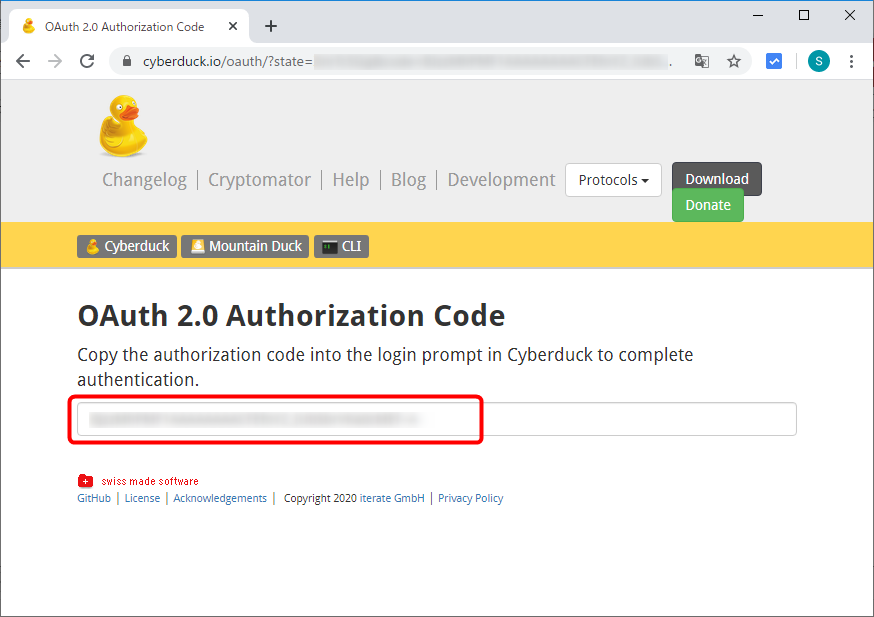Maximize the Chrome window
This screenshot has width=874, height=617.
click(x=804, y=16)
